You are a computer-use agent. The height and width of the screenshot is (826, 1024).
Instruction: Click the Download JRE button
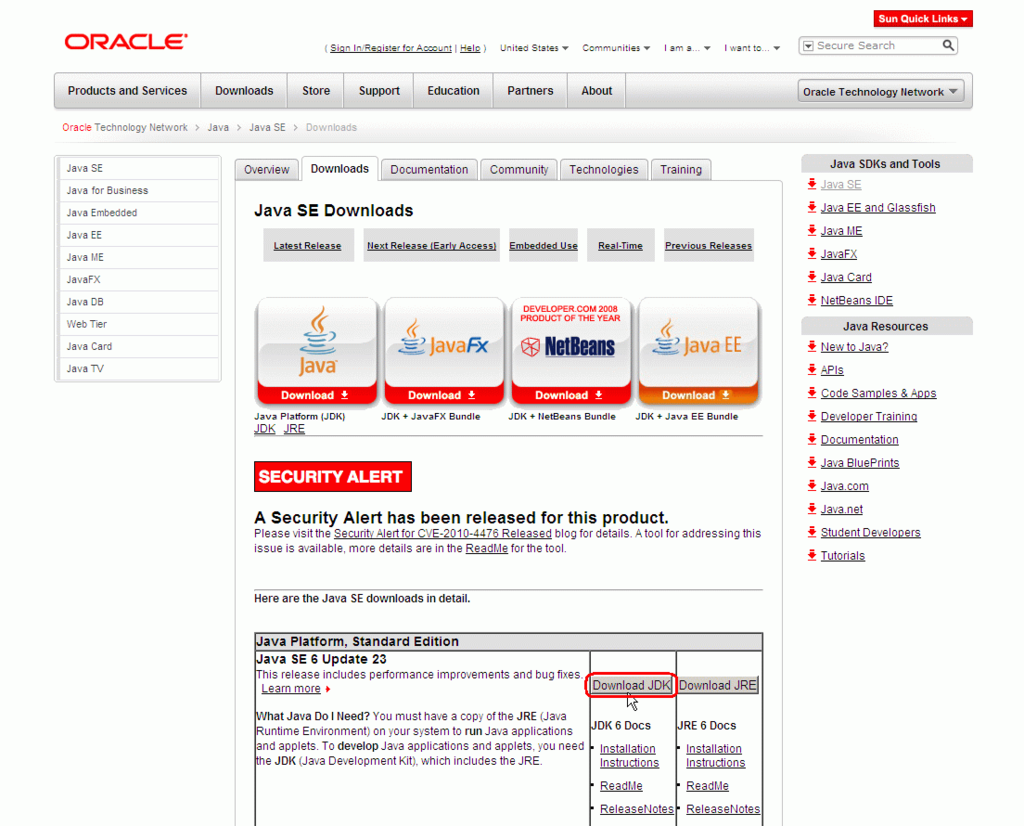718,685
